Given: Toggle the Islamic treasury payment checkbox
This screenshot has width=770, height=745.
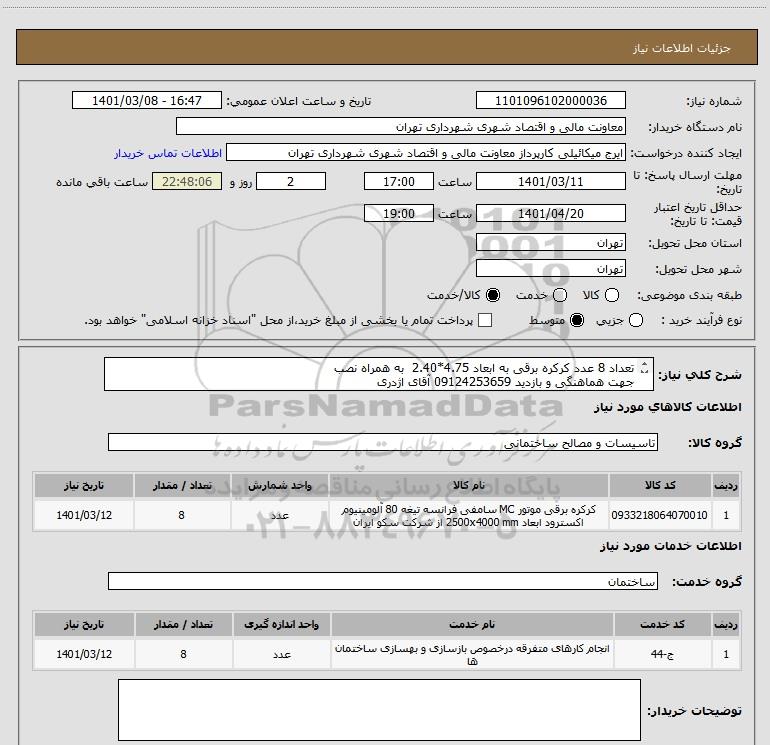Looking at the screenshot, I should [485, 320].
